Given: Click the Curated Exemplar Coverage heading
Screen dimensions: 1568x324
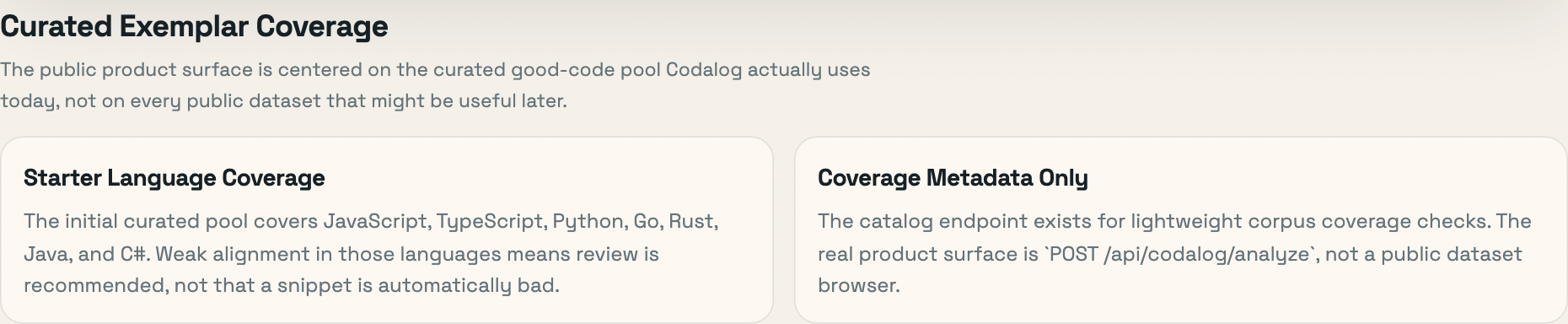Looking at the screenshot, I should (194, 27).
